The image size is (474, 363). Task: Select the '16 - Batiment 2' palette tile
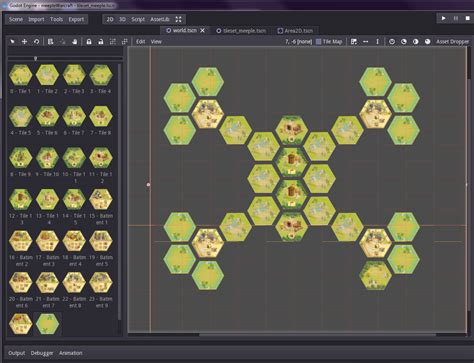[20, 248]
